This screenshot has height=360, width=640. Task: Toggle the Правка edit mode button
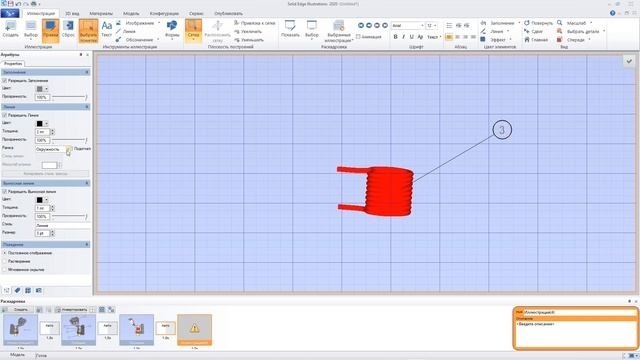coord(50,30)
